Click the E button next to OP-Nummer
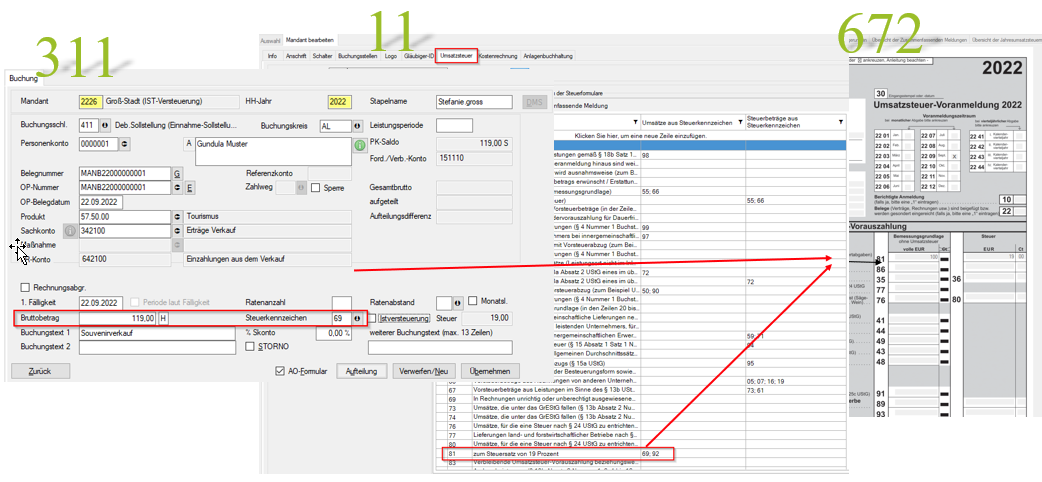This screenshot has height=482, width=1042. coord(189,187)
